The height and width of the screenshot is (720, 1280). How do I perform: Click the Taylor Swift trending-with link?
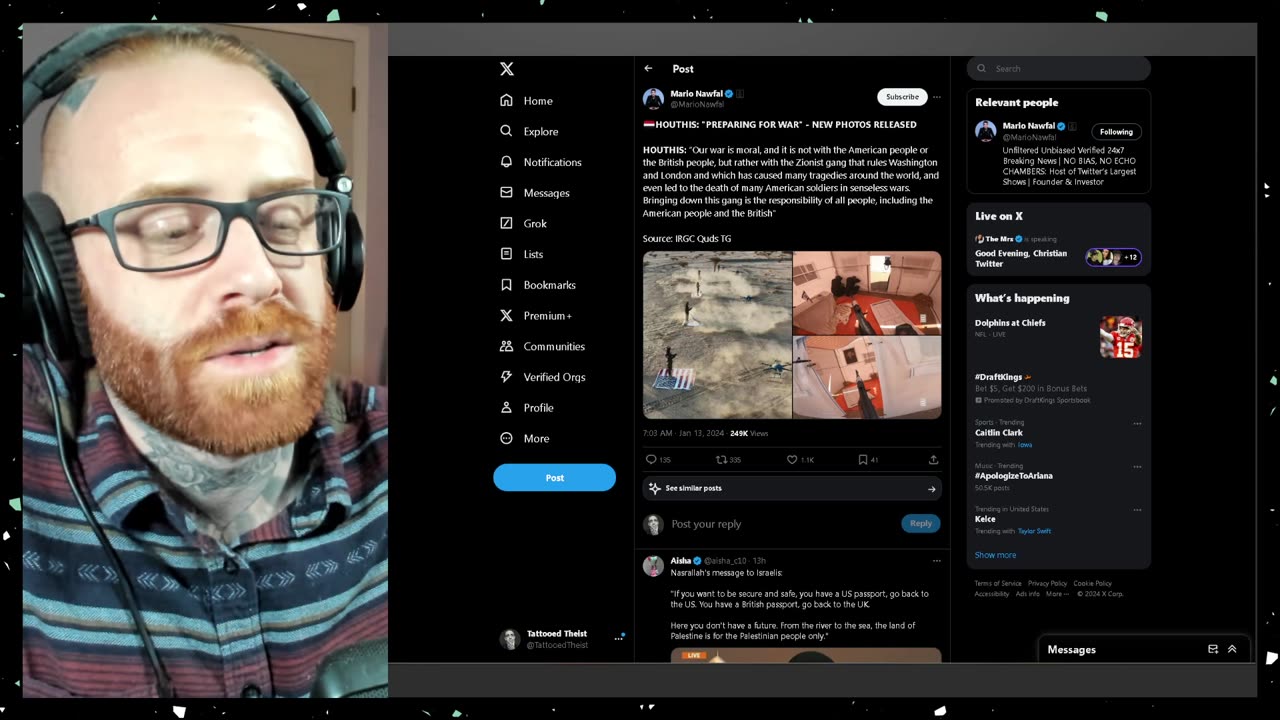1034,531
